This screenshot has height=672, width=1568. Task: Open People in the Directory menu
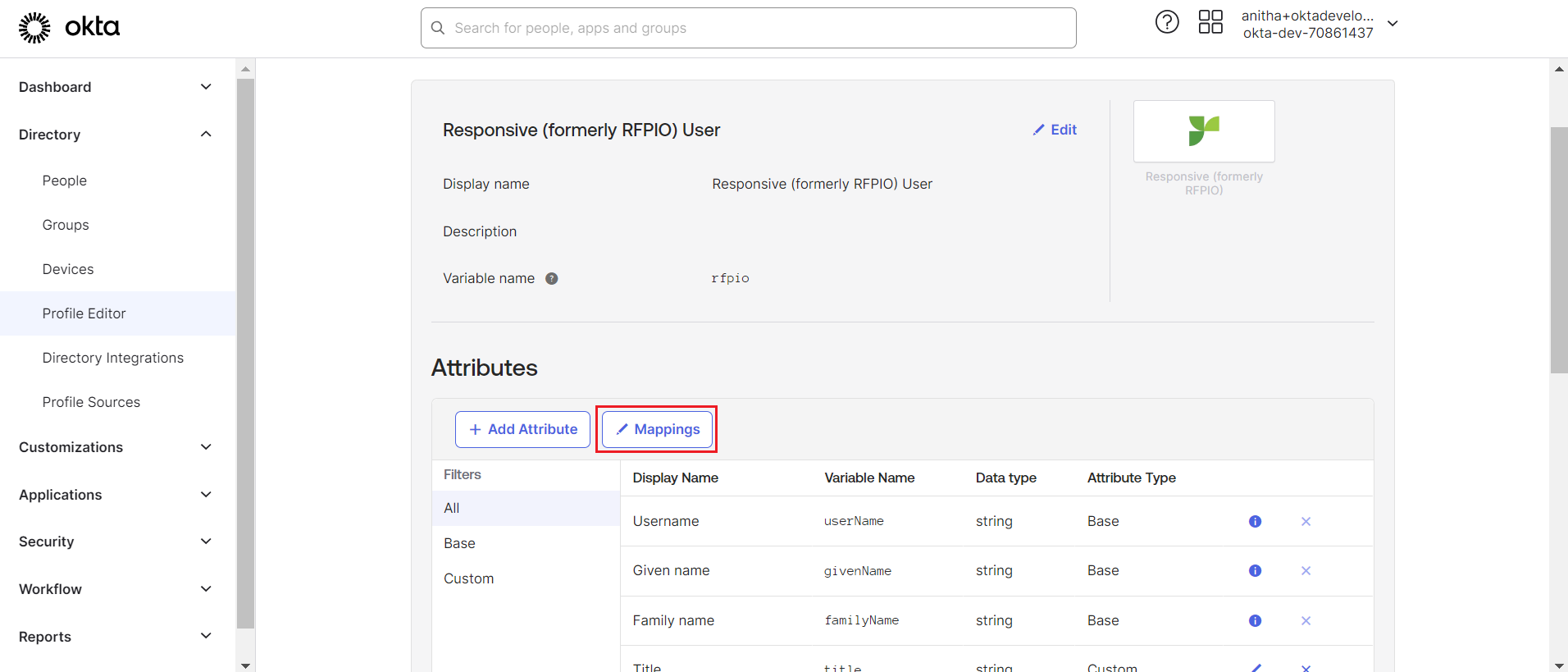65,181
